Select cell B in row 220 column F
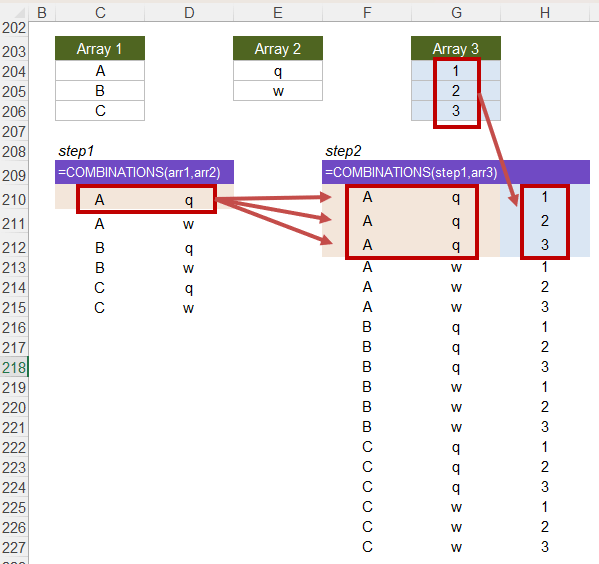 (367, 407)
